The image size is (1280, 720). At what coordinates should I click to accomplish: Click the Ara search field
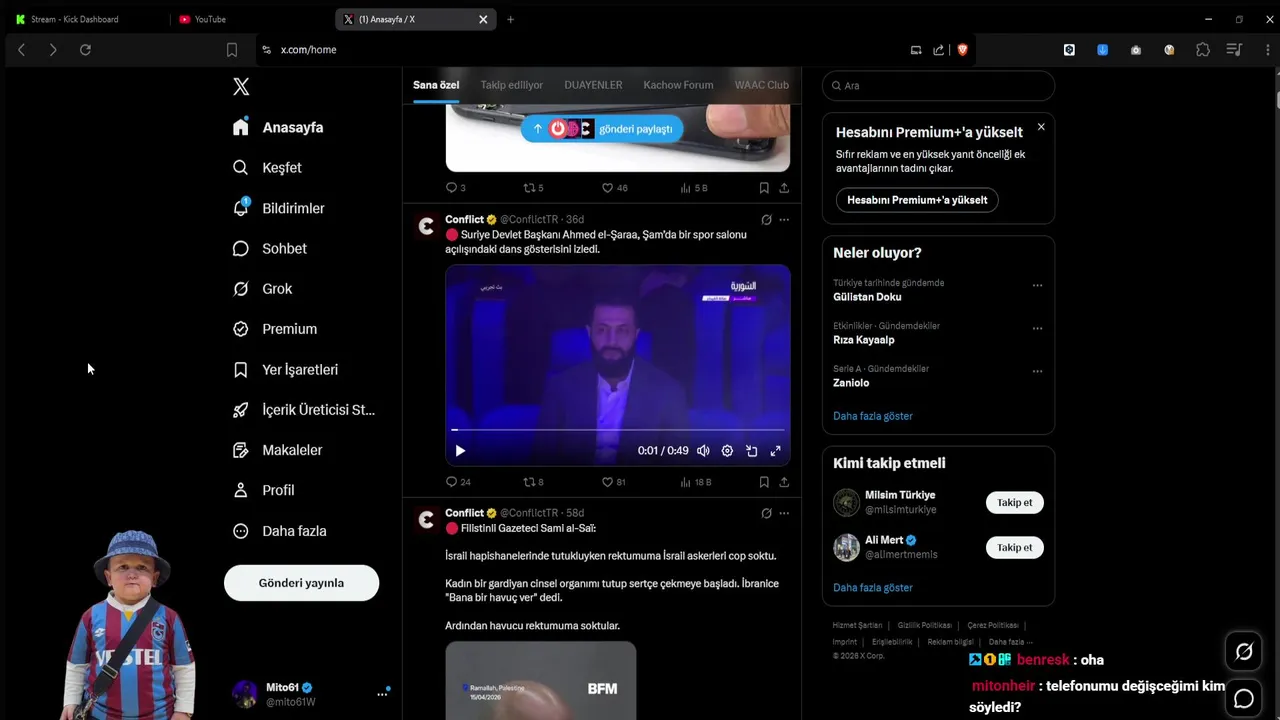[x=938, y=86]
